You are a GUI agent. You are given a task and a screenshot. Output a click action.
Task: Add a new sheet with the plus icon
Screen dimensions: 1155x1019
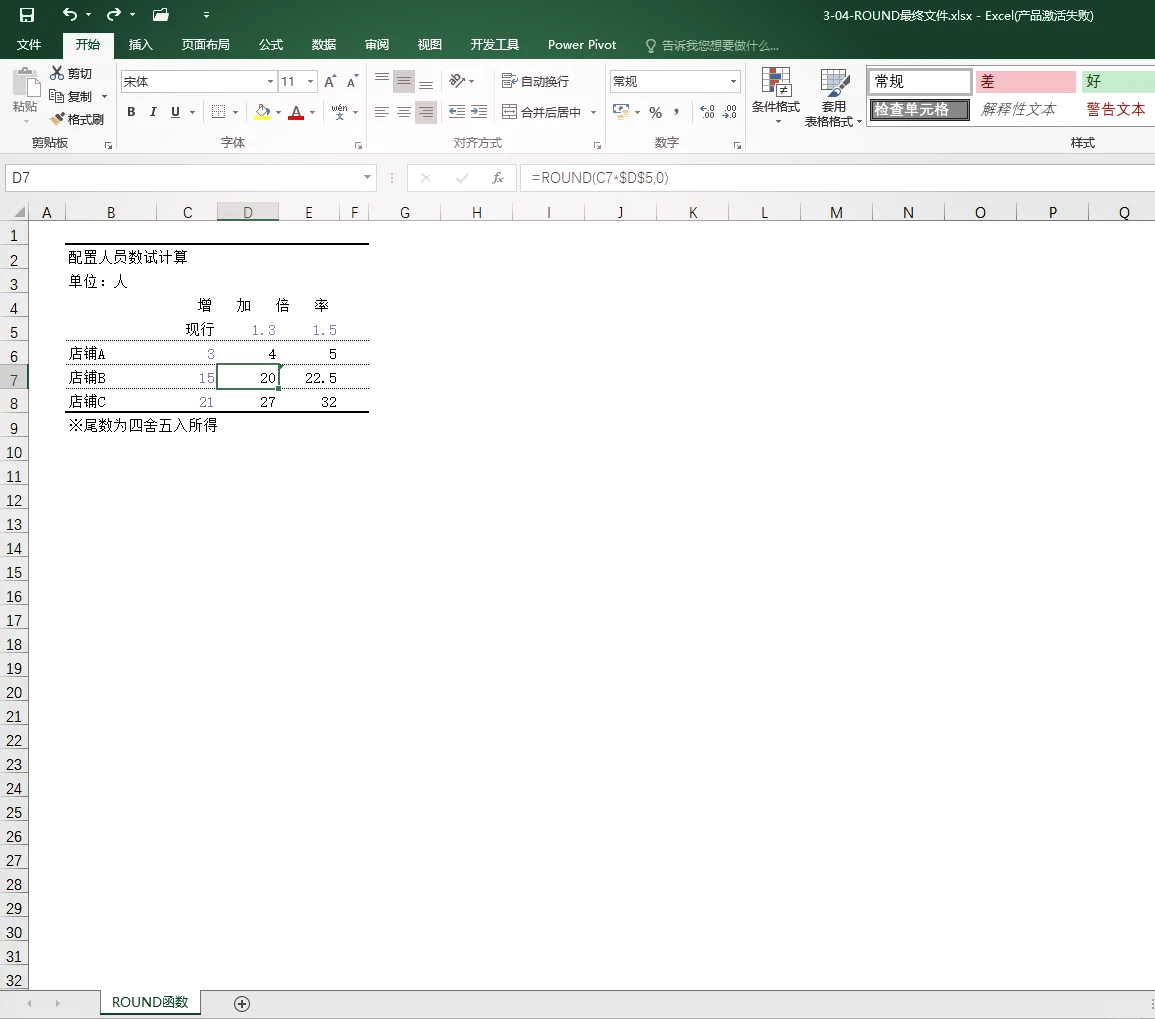click(242, 1004)
